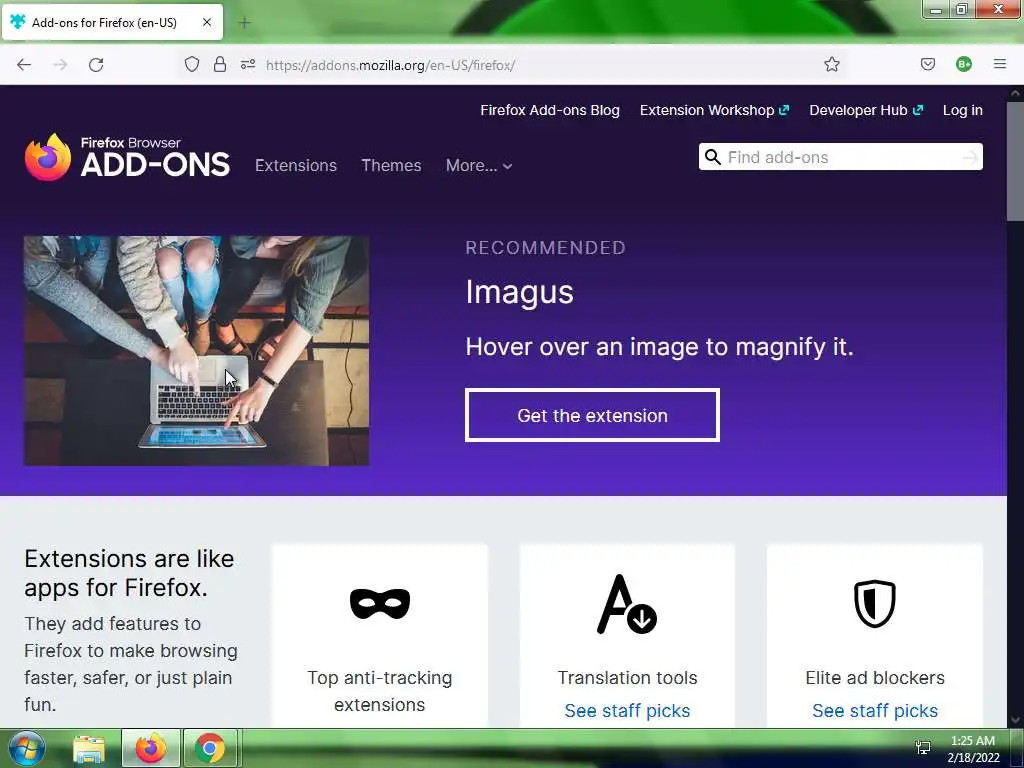The image size is (1024, 768).
Task: Open Developer Hub link
Action: point(866,110)
